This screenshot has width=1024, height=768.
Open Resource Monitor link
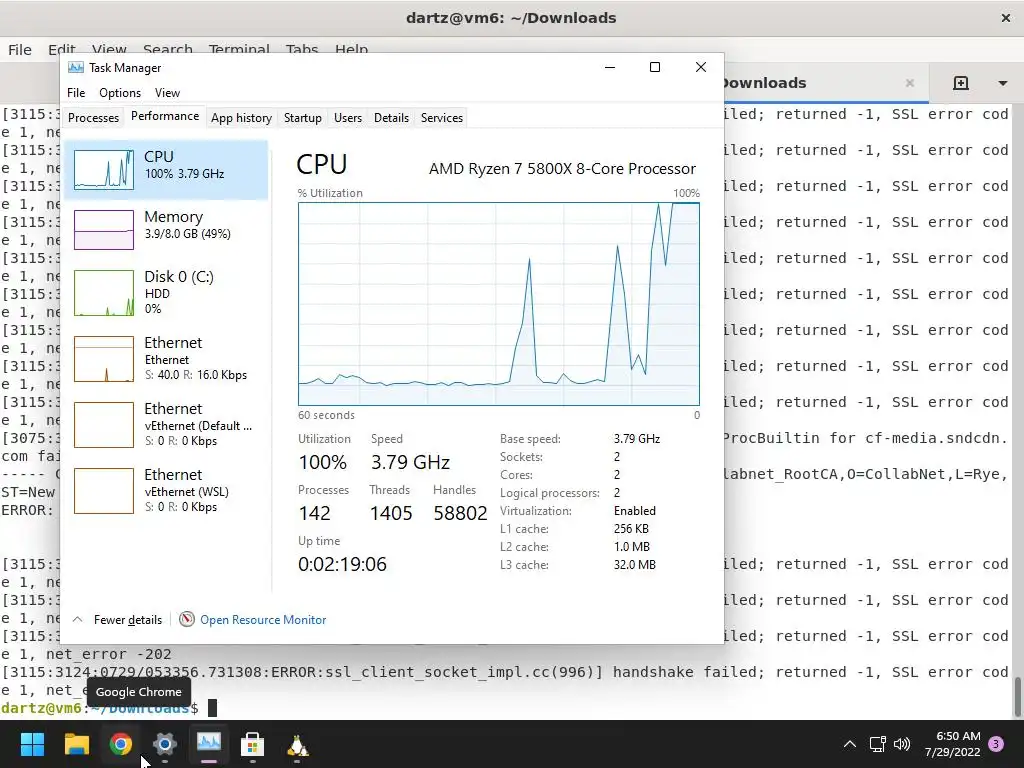pos(263,620)
